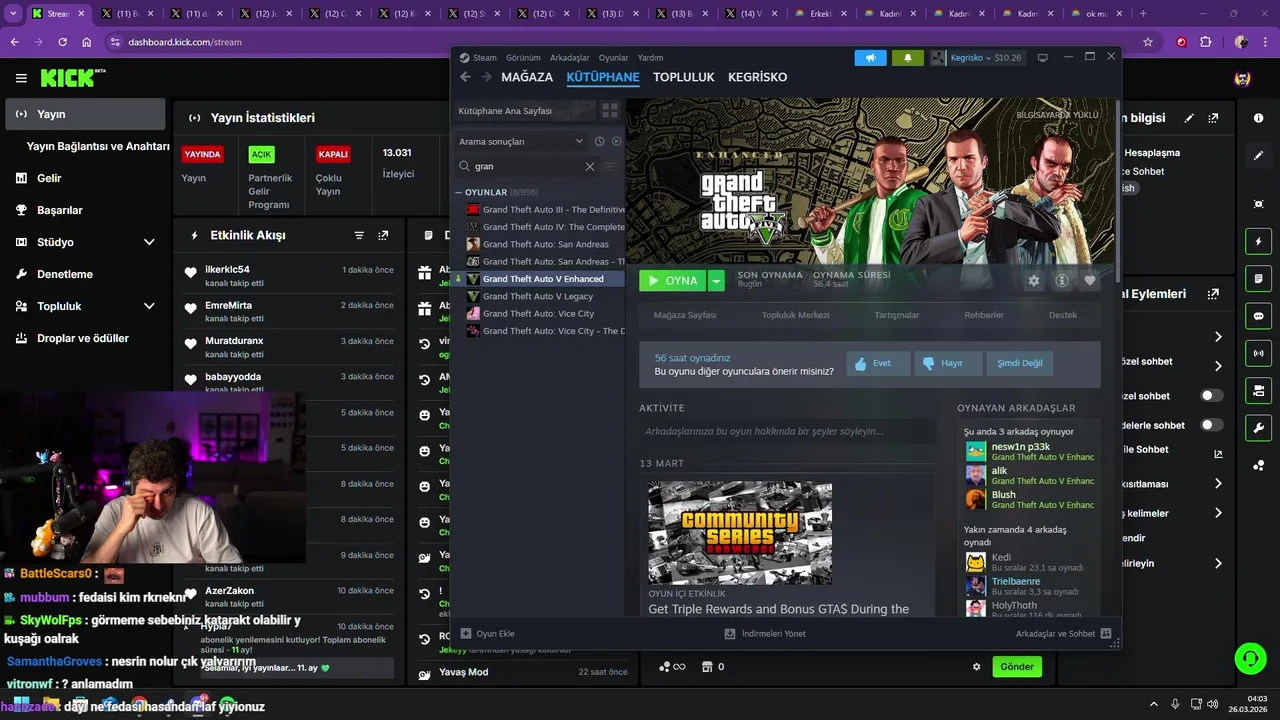This screenshot has width=1280, height=720.
Task: Open the Kick hamburger menu
Action: coord(21,78)
